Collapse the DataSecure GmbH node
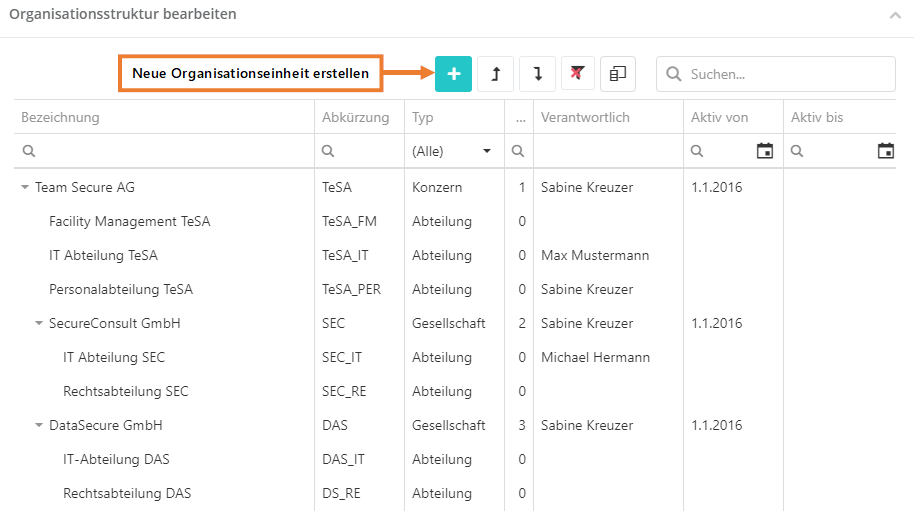This screenshot has height=511, width=914. (39, 425)
